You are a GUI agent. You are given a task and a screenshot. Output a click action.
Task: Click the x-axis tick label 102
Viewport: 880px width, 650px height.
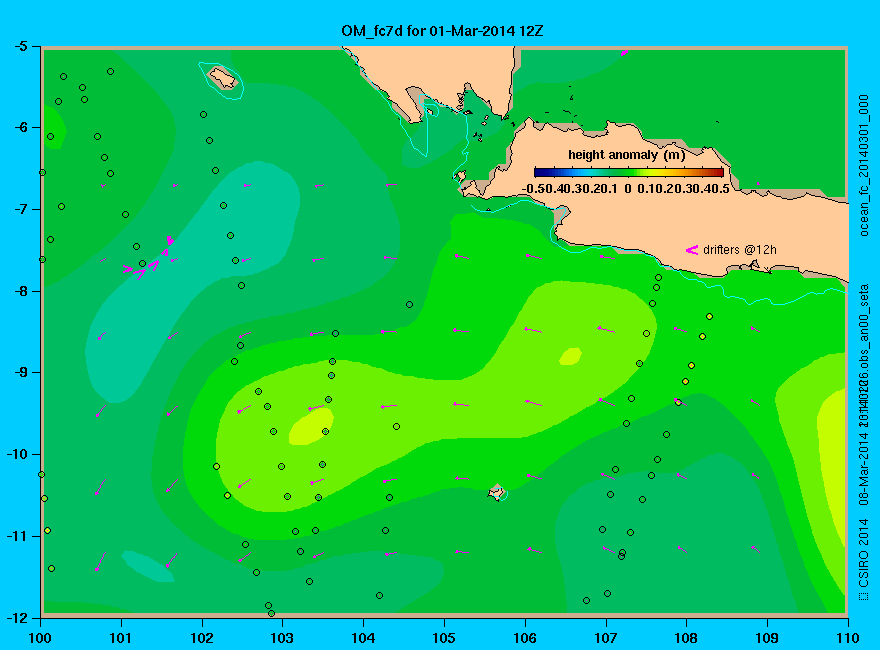pos(201,638)
